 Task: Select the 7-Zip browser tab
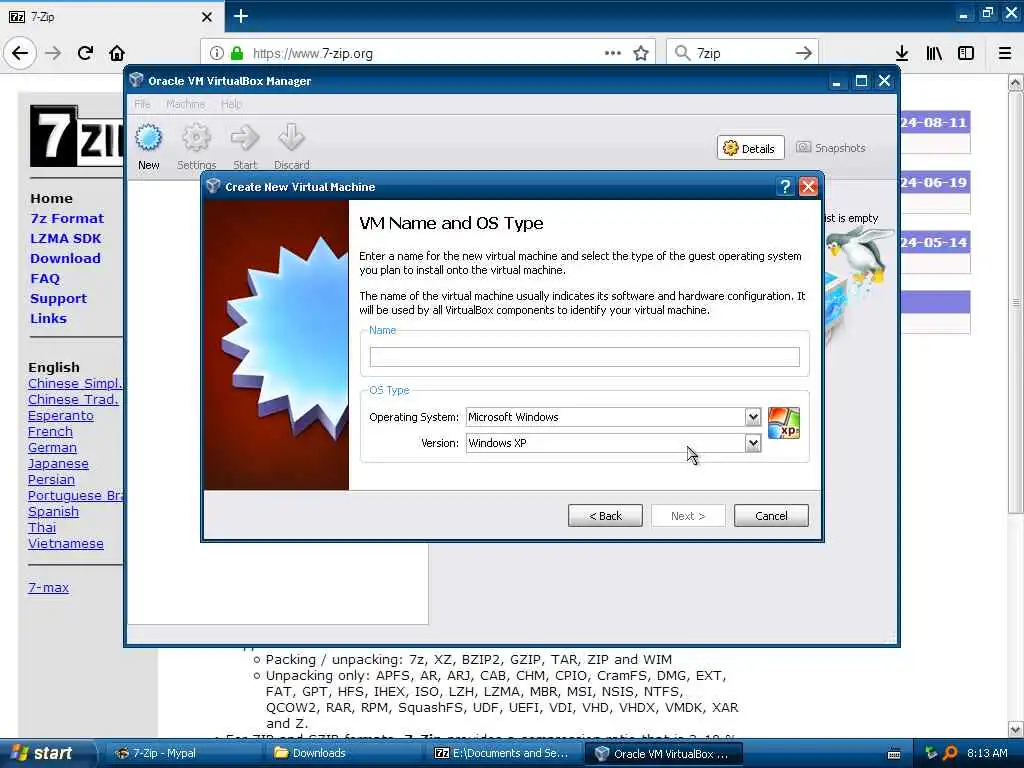click(112, 16)
